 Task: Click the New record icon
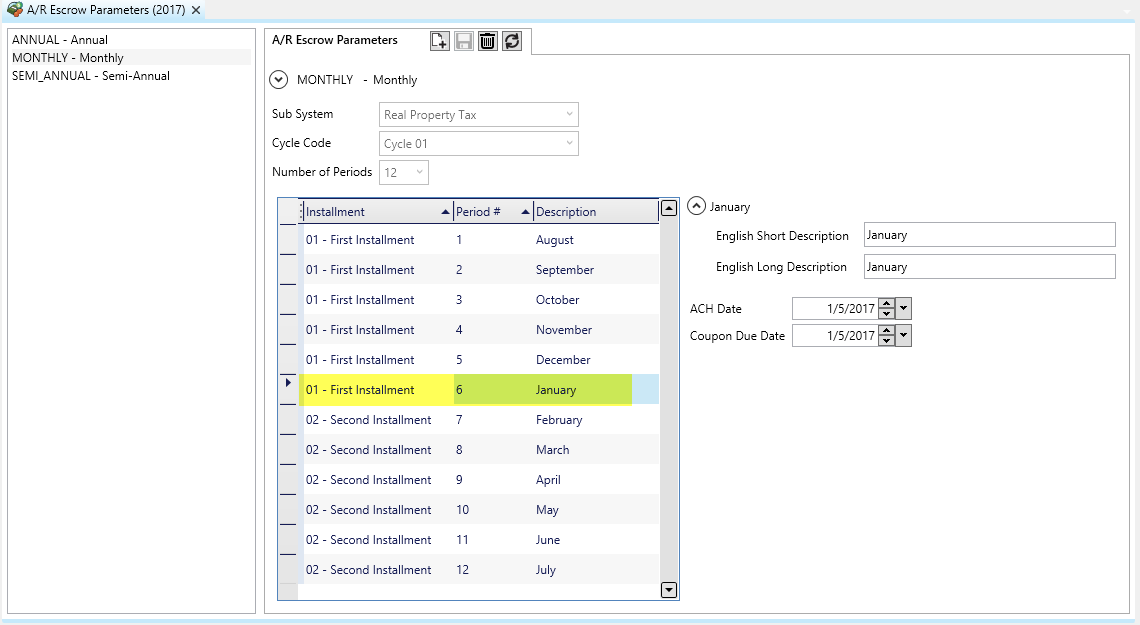click(x=439, y=41)
